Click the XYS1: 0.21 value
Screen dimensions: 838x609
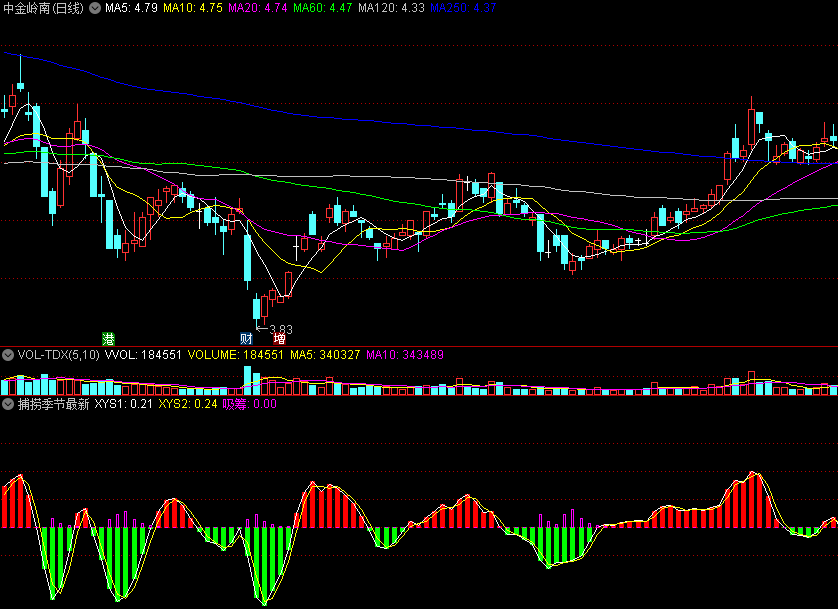click(123, 404)
